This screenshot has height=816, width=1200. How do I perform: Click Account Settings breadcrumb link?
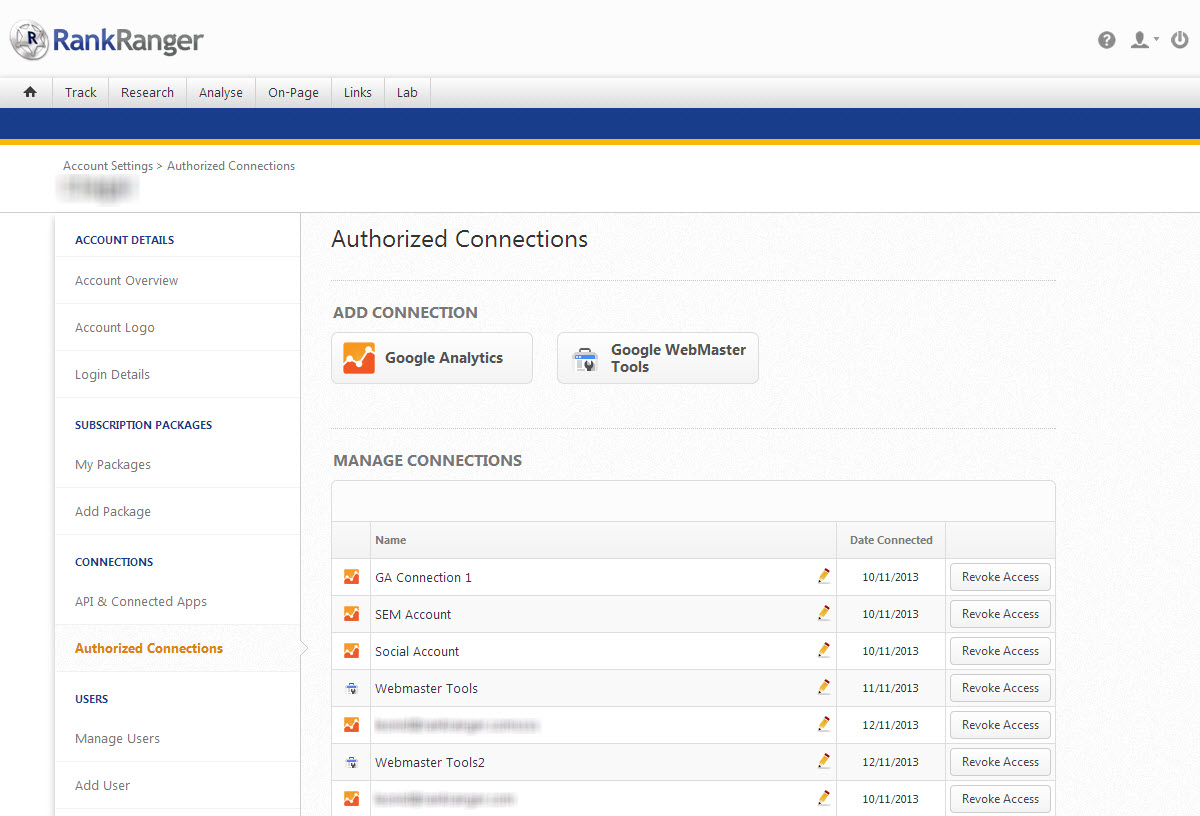click(x=108, y=166)
